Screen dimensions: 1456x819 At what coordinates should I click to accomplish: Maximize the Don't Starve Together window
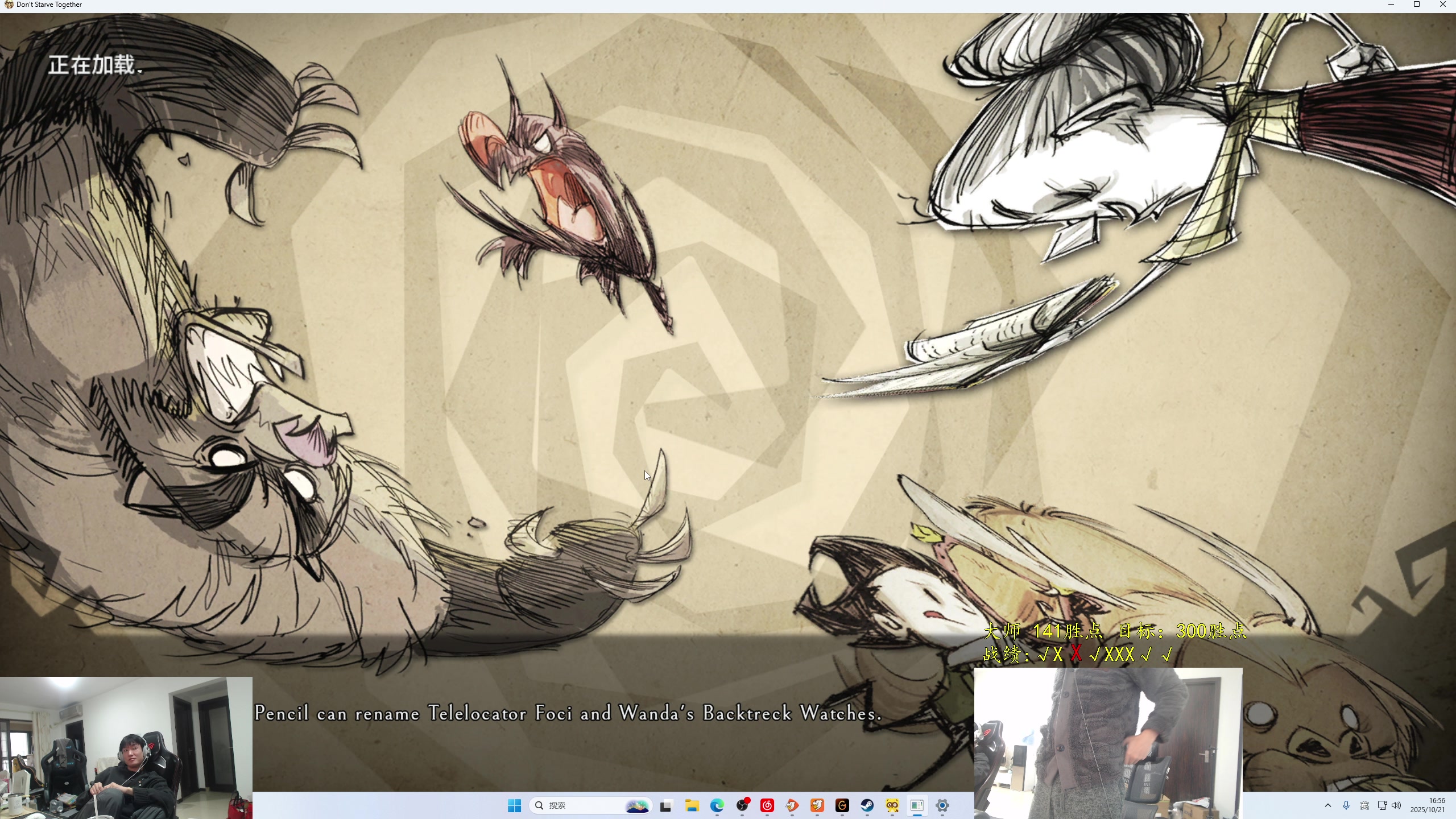coord(1417,5)
